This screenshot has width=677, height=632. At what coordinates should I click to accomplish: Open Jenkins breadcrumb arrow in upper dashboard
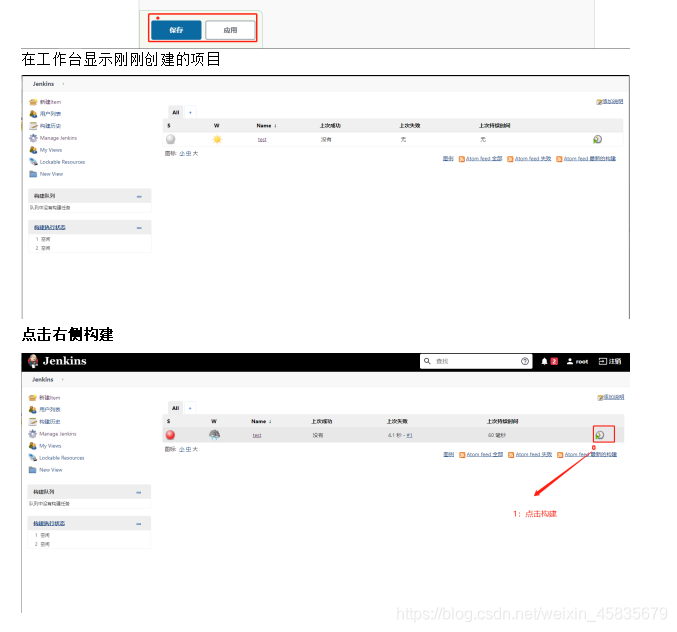(x=63, y=84)
